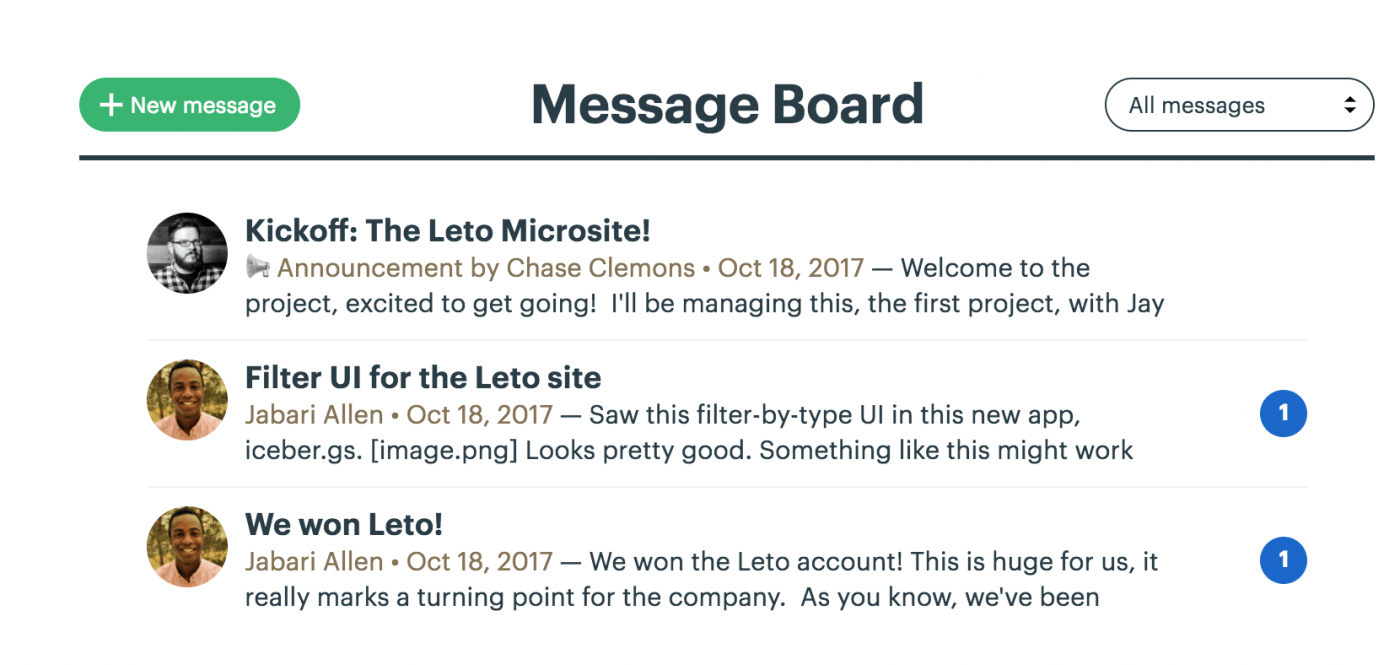
Task: Open comment count badge for Filter UI post
Action: pyautogui.click(x=1283, y=414)
